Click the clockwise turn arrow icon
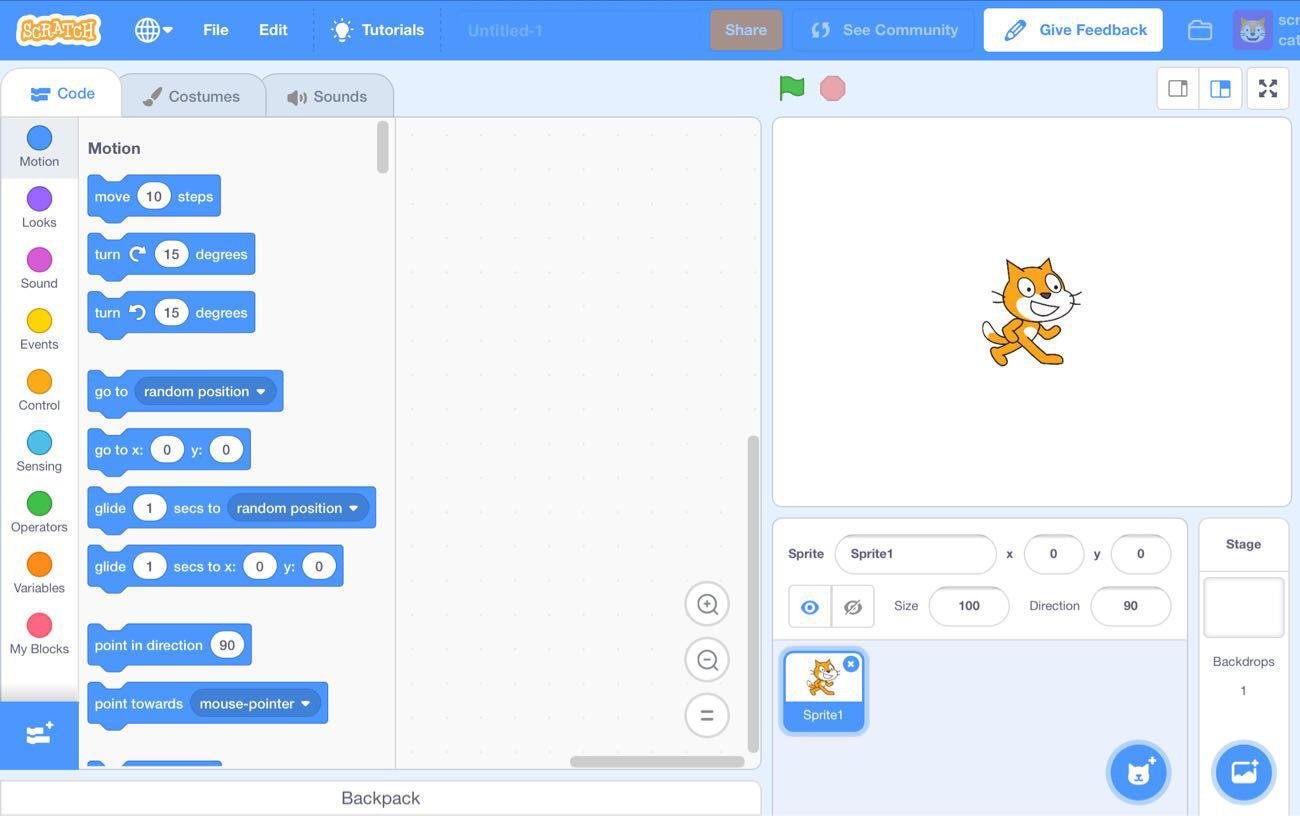Screen dimensions: 1300x816 (x=138, y=254)
